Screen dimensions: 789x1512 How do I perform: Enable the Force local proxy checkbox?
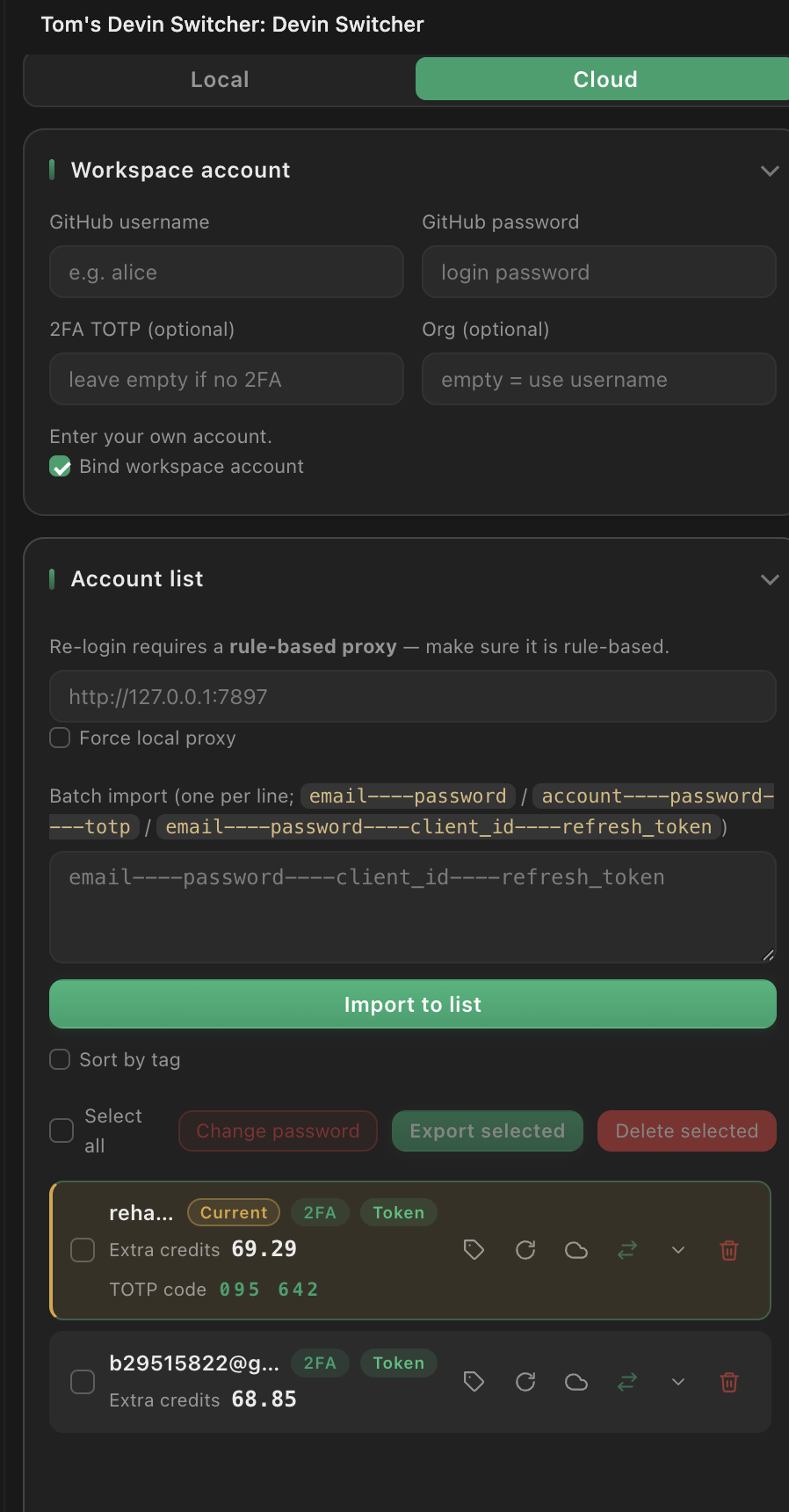coord(60,738)
